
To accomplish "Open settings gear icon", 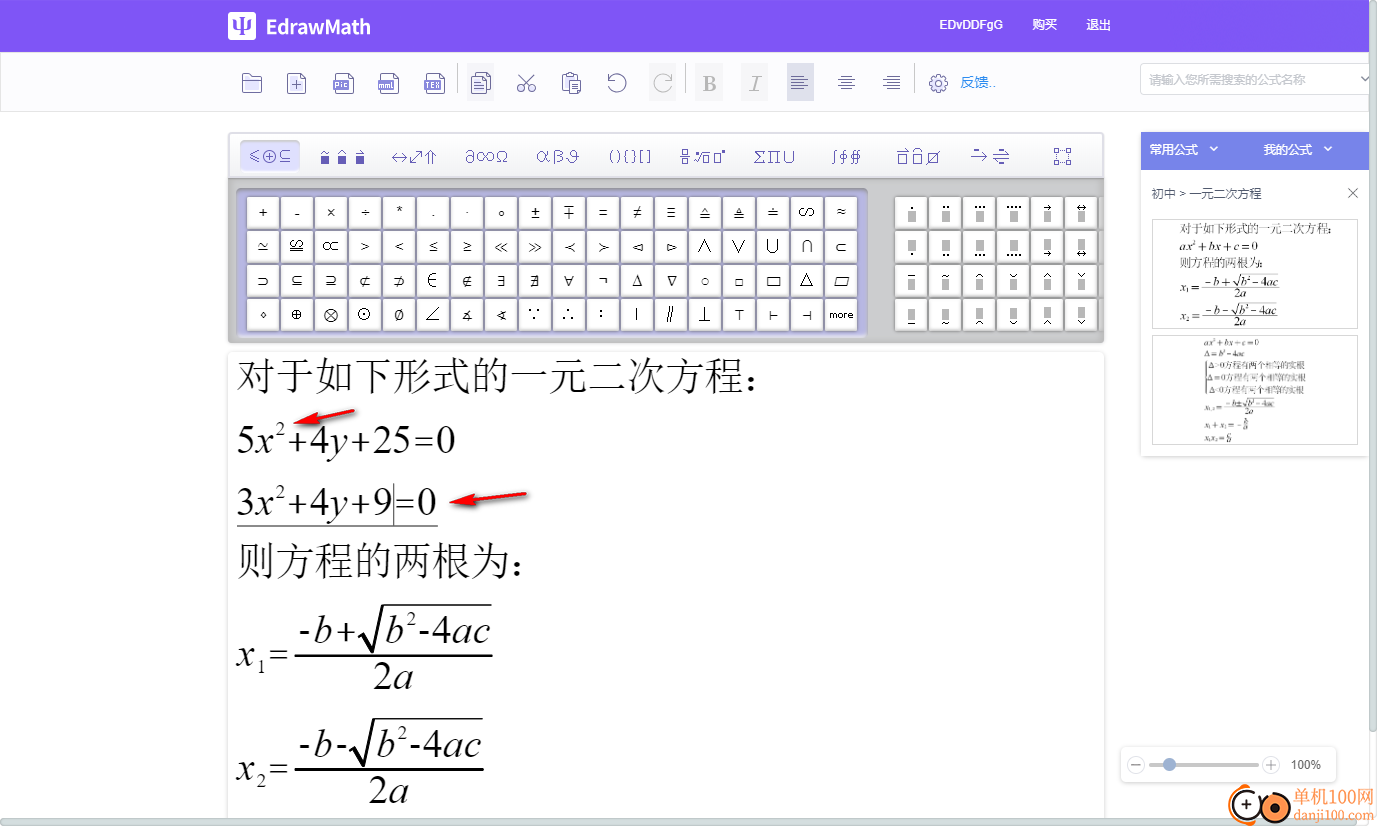I will [x=938, y=83].
